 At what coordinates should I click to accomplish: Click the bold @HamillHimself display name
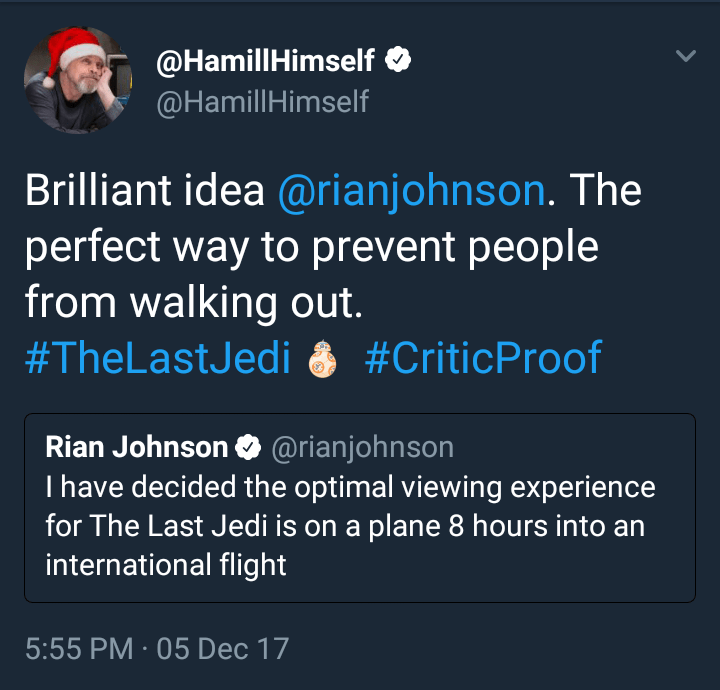(265, 62)
